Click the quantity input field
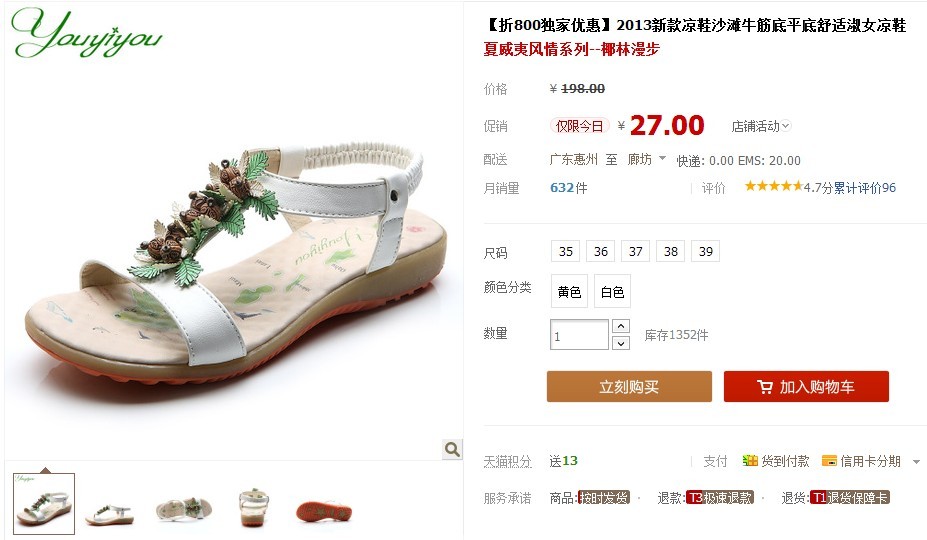This screenshot has height=540, width=927. (579, 335)
